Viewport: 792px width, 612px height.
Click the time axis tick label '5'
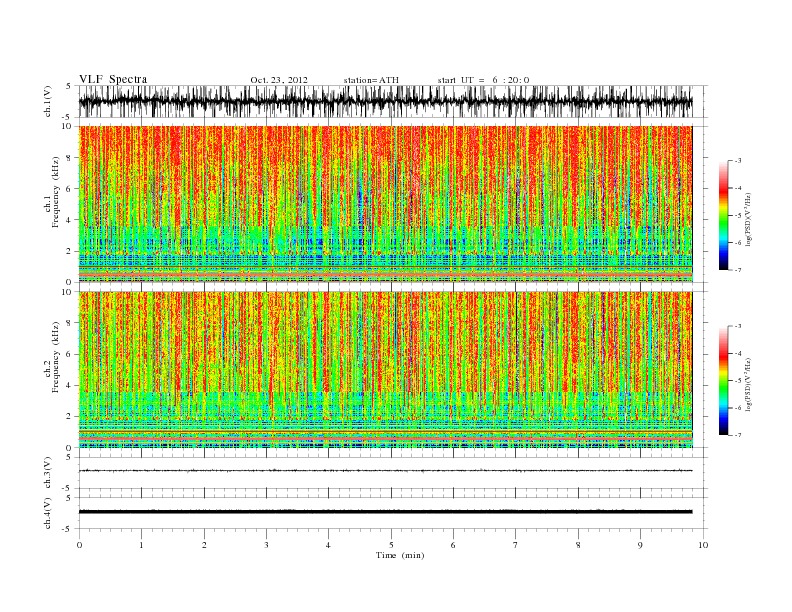(x=391, y=545)
